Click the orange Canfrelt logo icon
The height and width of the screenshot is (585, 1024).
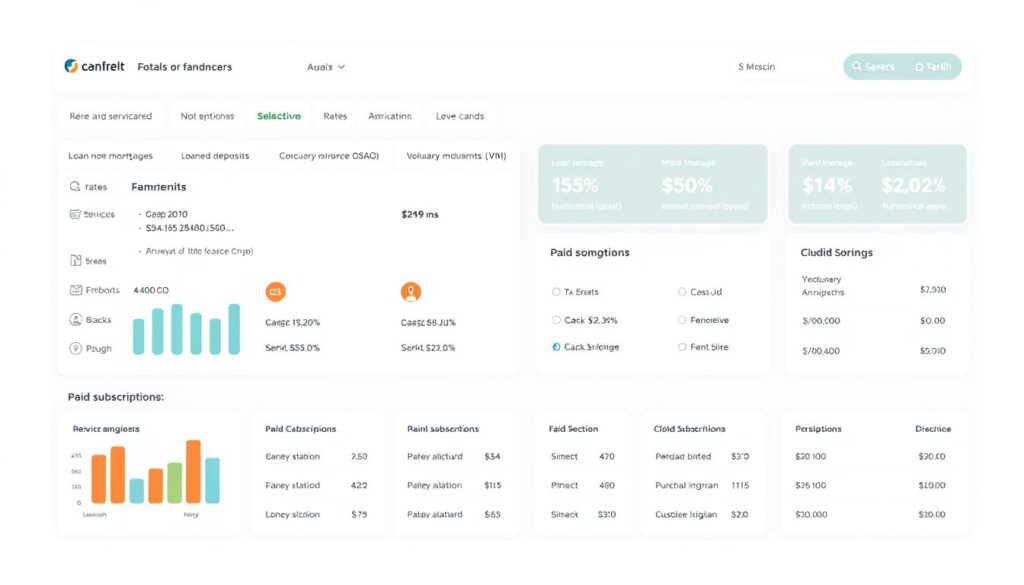click(x=70, y=66)
